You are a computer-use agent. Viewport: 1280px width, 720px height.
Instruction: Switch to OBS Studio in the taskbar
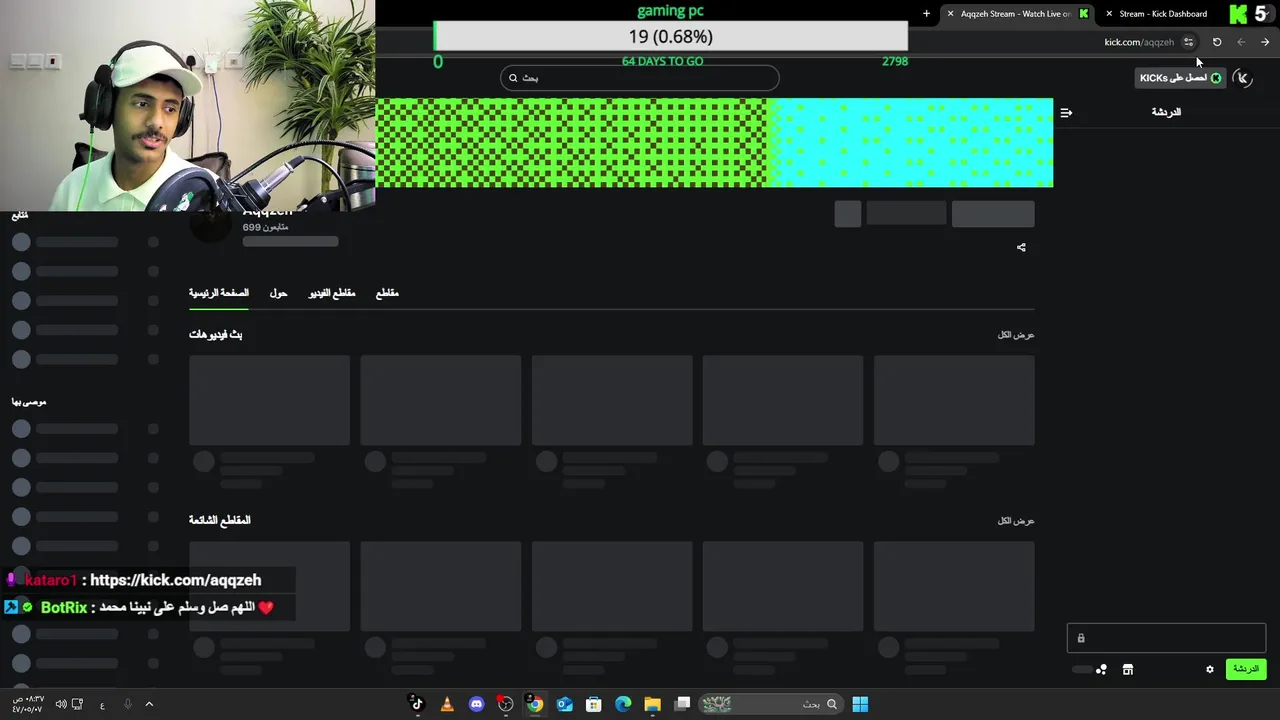click(x=505, y=704)
